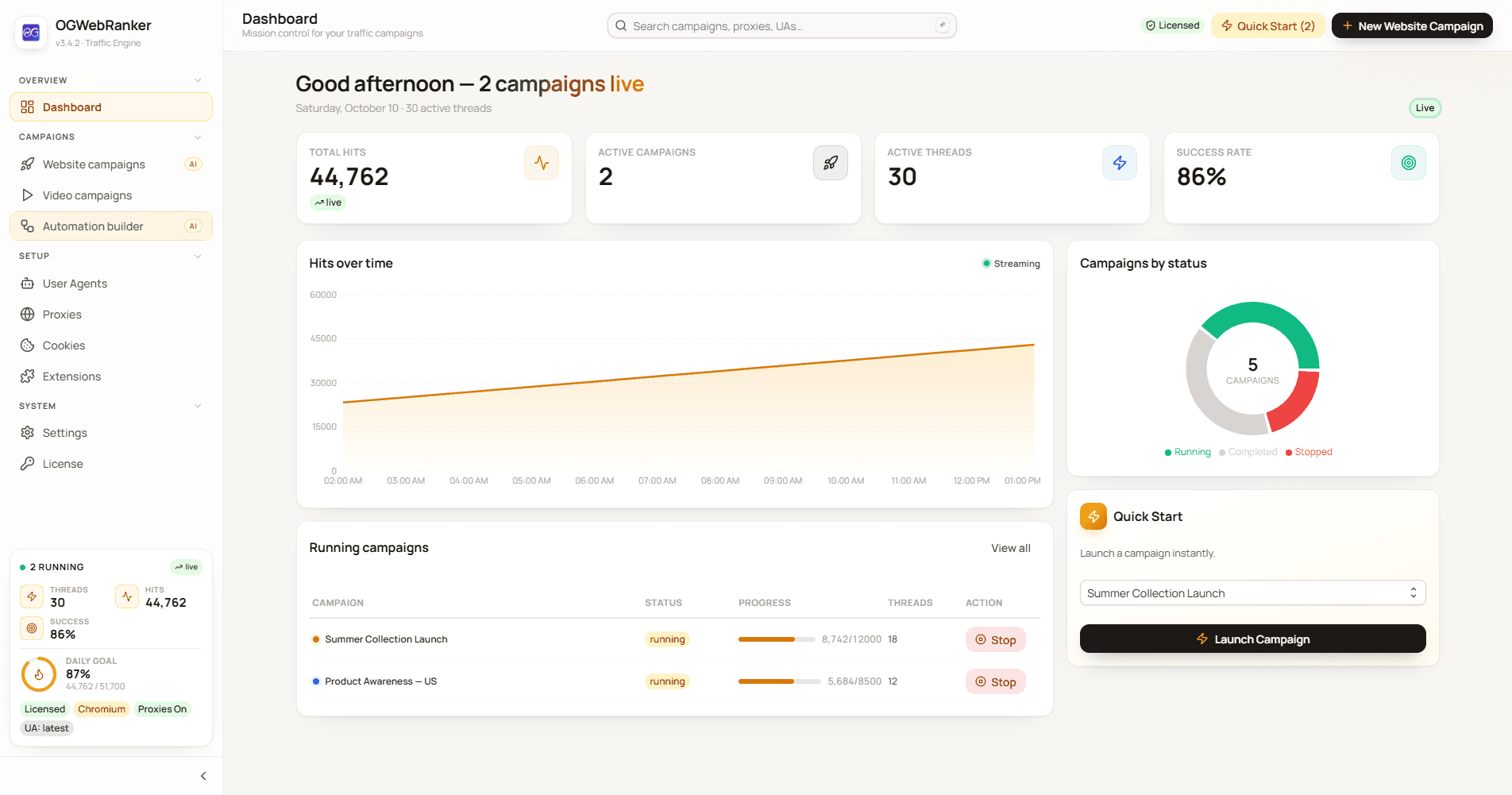Click New Website Campaign button

point(1412,25)
